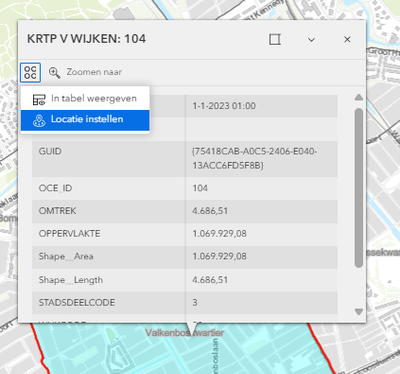Click the STADSDEELCODE field label
The height and width of the screenshot is (374, 400).
point(77,303)
